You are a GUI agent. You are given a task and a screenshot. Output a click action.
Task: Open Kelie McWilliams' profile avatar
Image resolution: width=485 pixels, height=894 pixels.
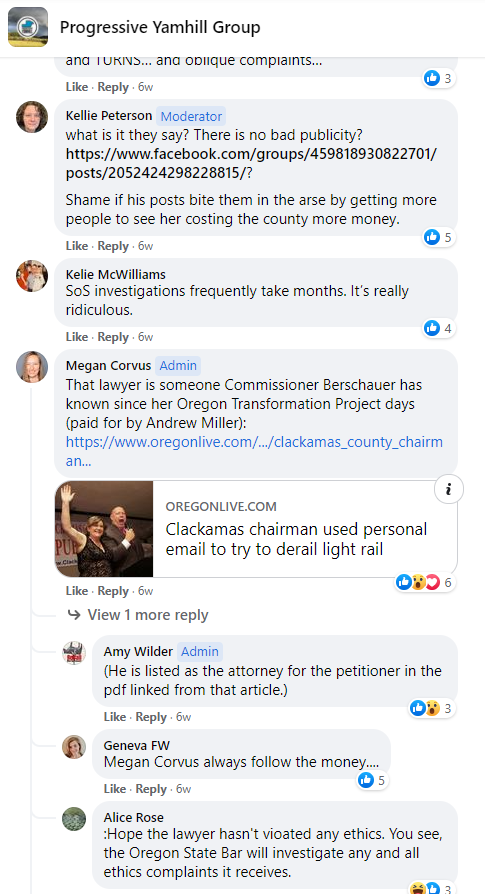pyautogui.click(x=32, y=276)
